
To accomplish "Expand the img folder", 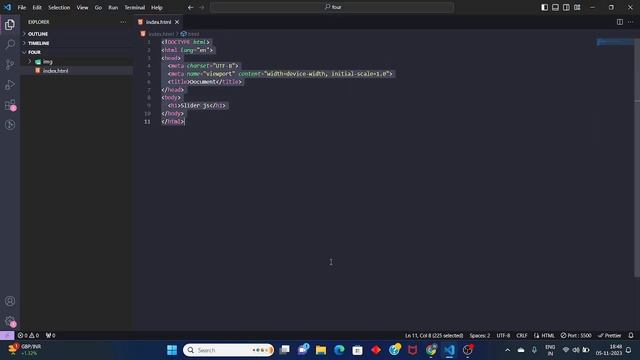I will [x=77, y=62].
